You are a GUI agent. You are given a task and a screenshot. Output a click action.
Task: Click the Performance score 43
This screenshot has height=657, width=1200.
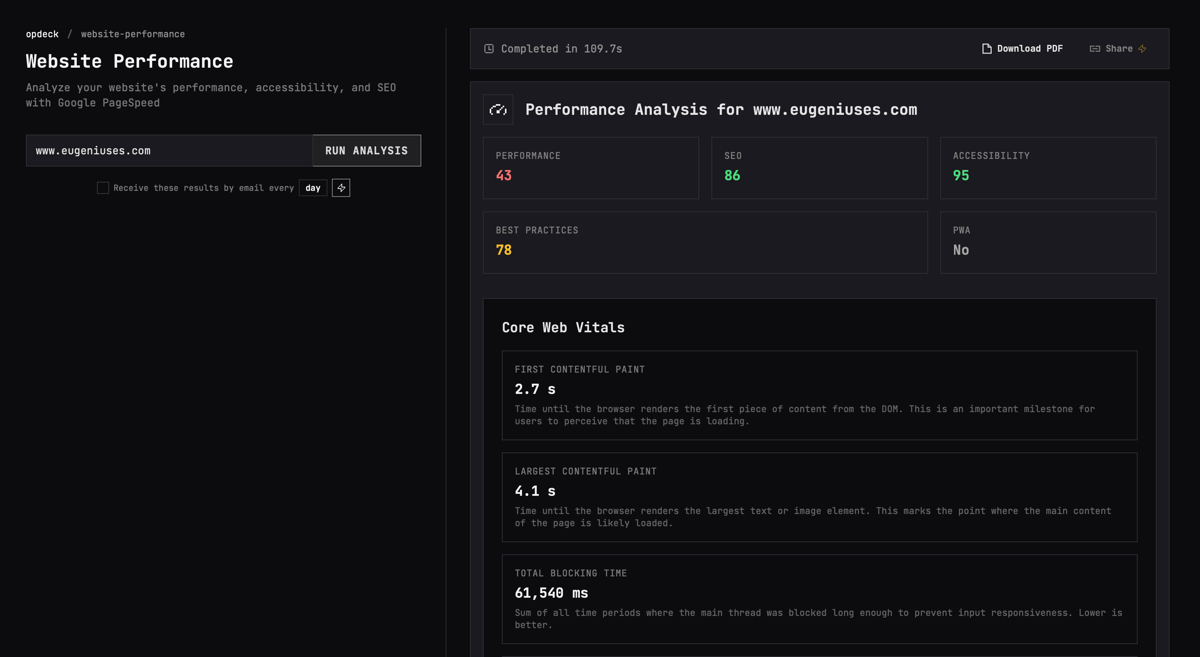504,176
